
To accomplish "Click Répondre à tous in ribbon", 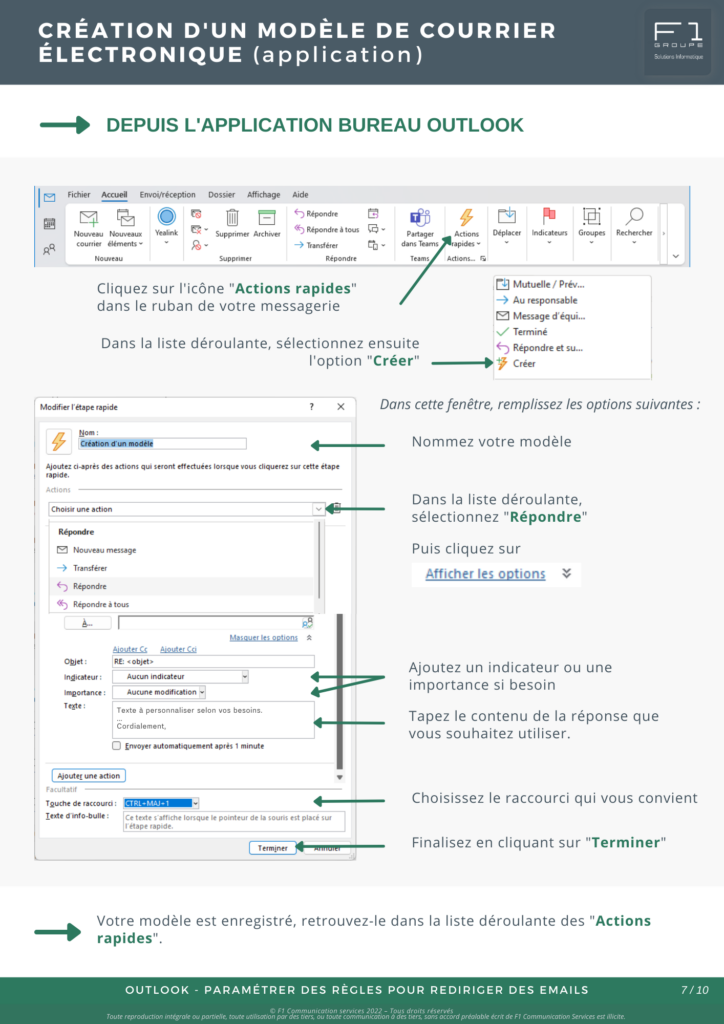I will tap(327, 229).
